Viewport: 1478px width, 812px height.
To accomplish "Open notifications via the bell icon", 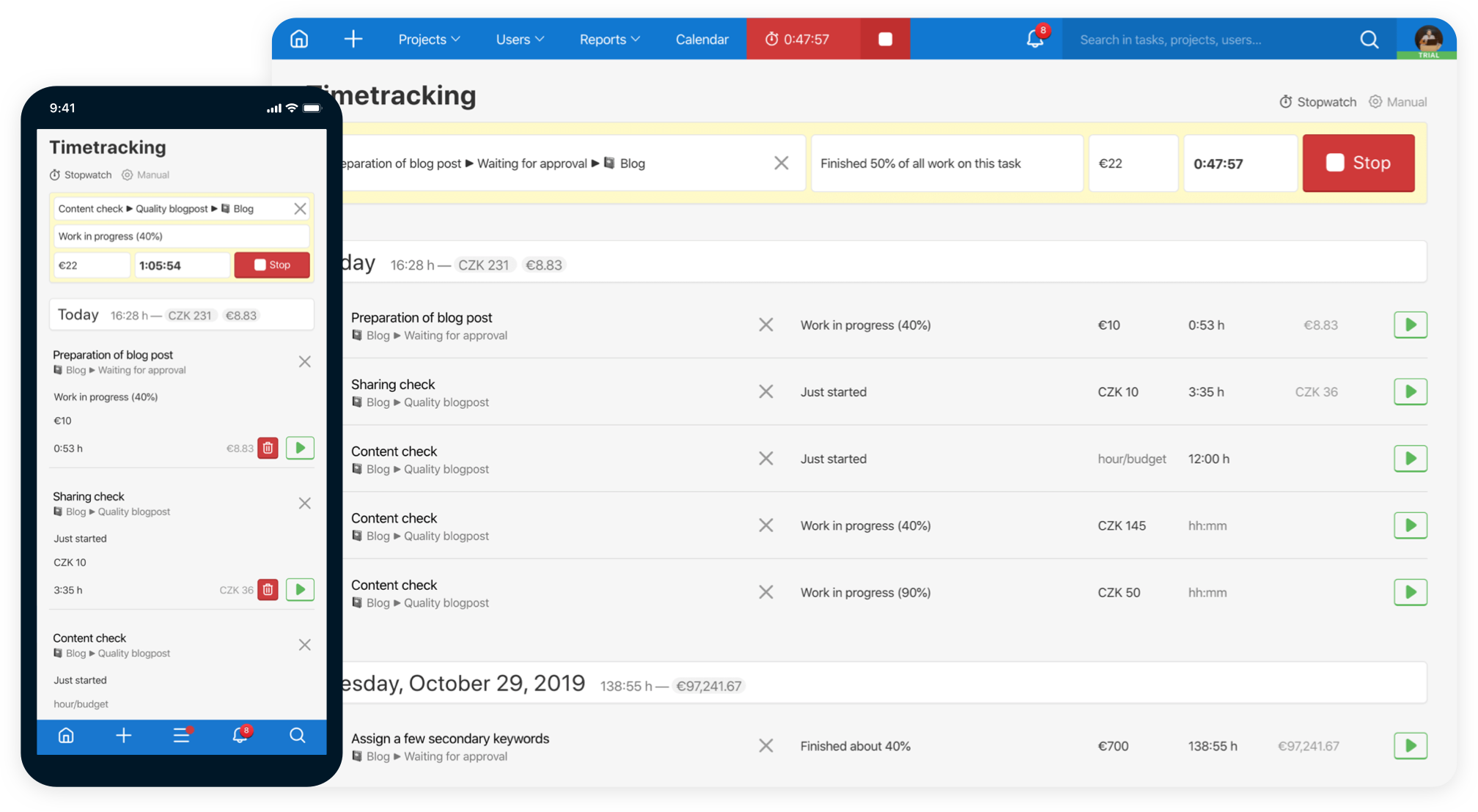I will (x=1034, y=39).
